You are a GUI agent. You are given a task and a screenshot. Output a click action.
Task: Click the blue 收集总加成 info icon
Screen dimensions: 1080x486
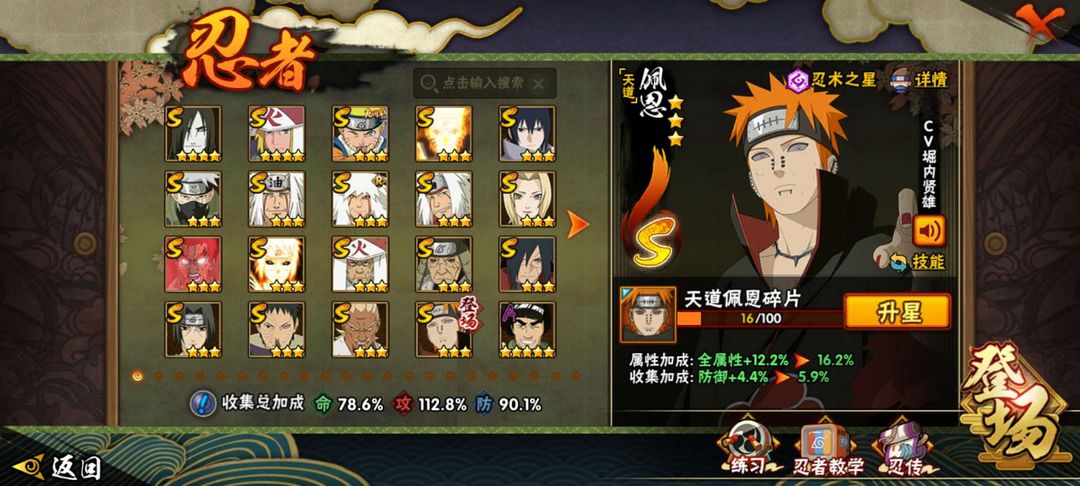(202, 403)
